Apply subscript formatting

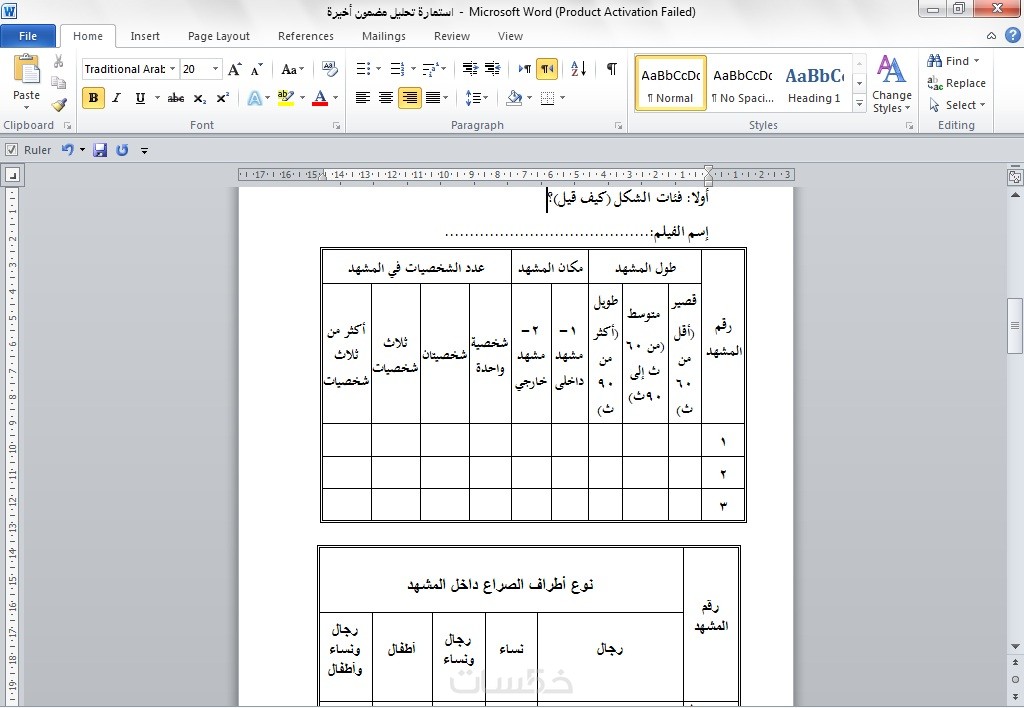click(200, 98)
